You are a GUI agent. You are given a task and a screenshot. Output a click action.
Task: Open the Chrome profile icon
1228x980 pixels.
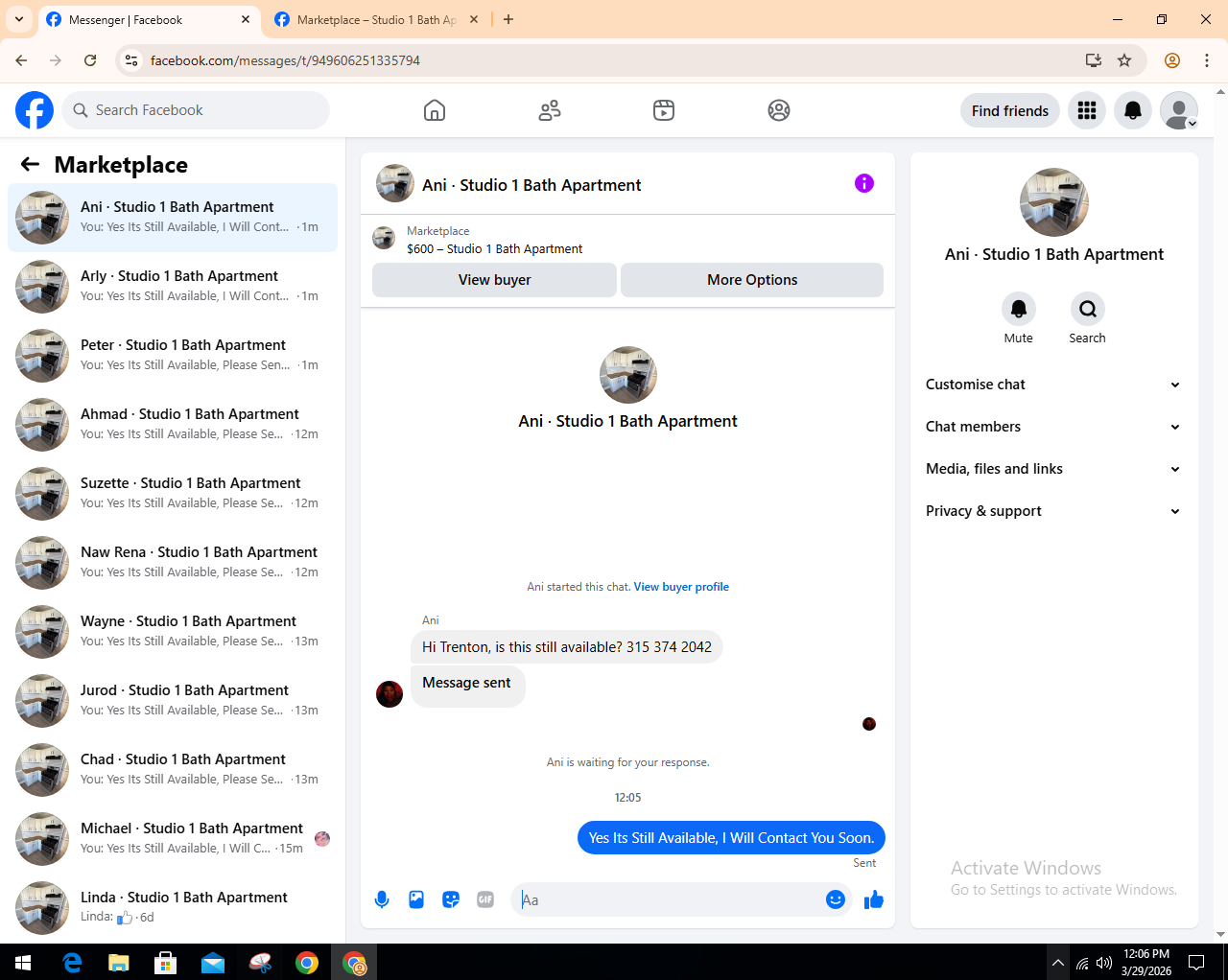(x=1172, y=60)
